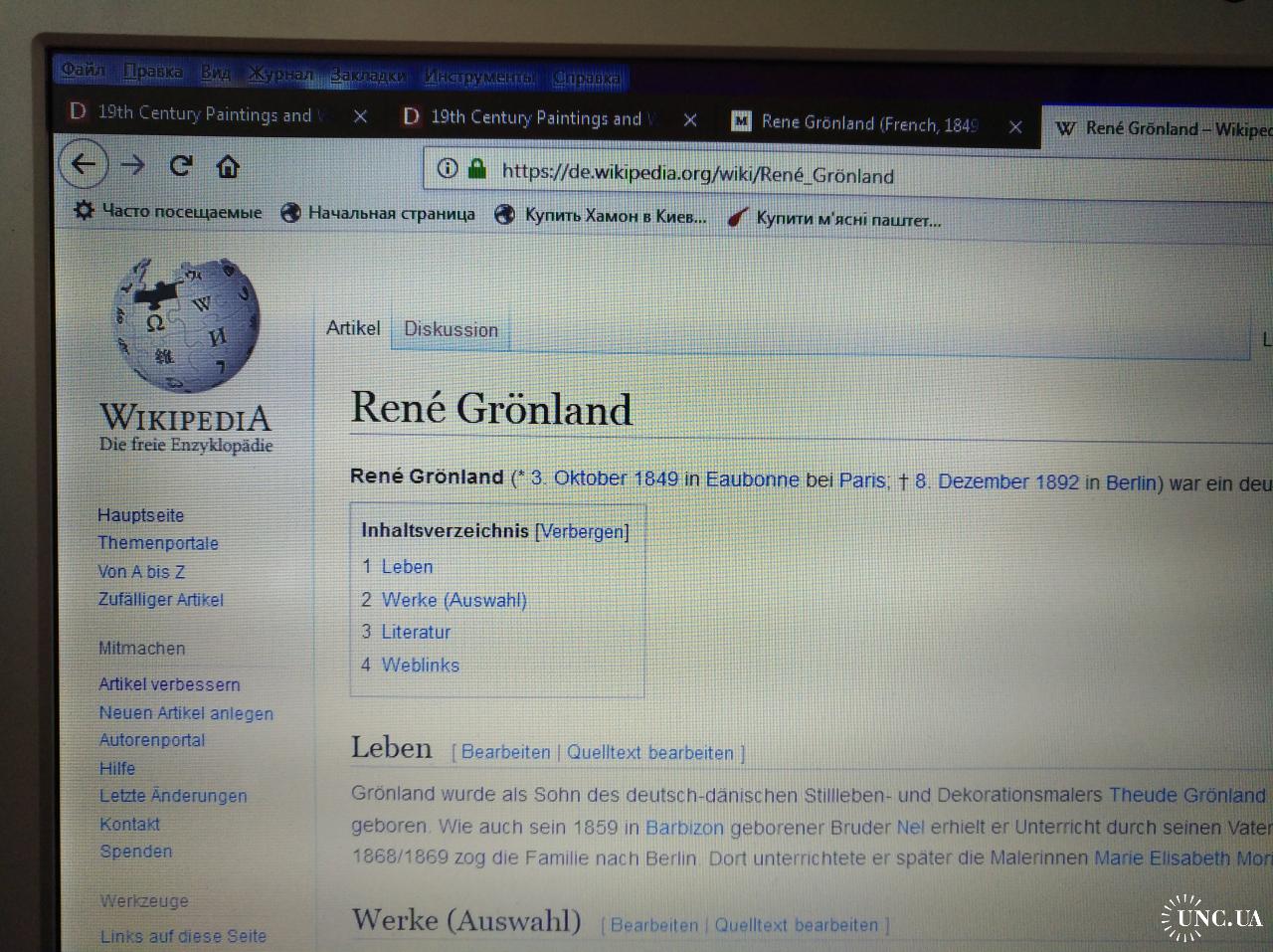This screenshot has height=952, width=1273.
Task: Open Купити м'ясні паштет bookmark
Action: 833,218
